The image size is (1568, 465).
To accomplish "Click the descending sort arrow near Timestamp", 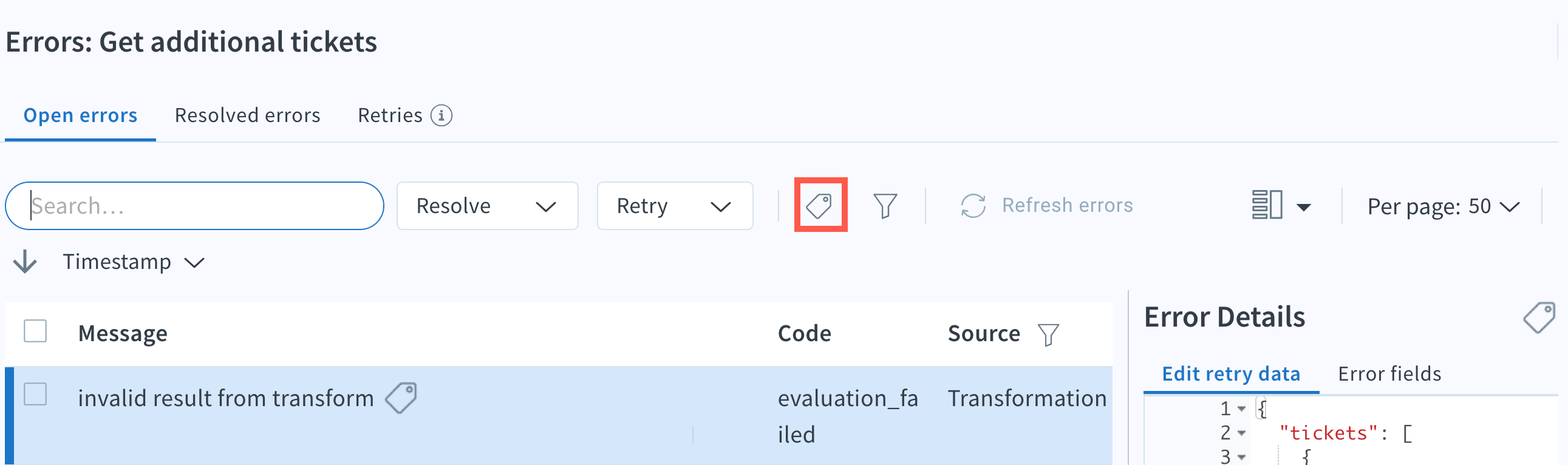I will tap(24, 262).
